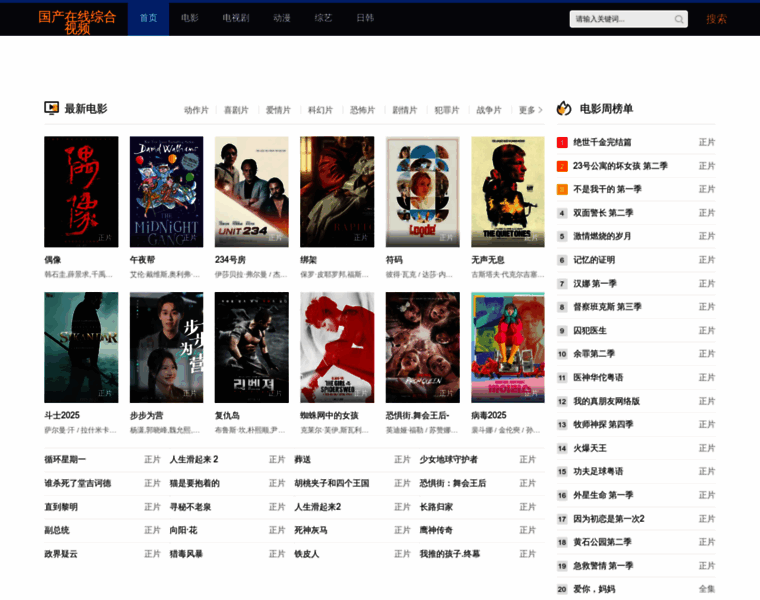Filter by 动作片 category
This screenshot has width=760, height=600.
coord(196,110)
